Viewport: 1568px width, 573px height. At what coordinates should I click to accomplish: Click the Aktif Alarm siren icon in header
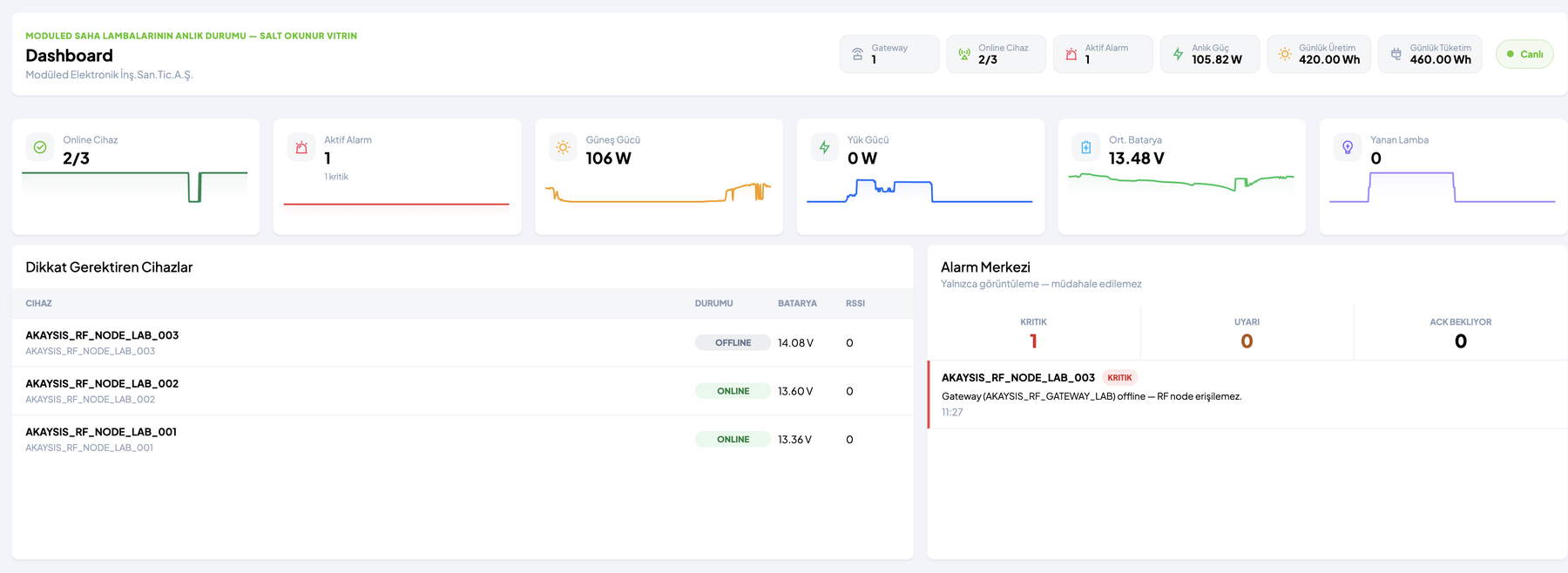(x=1071, y=54)
